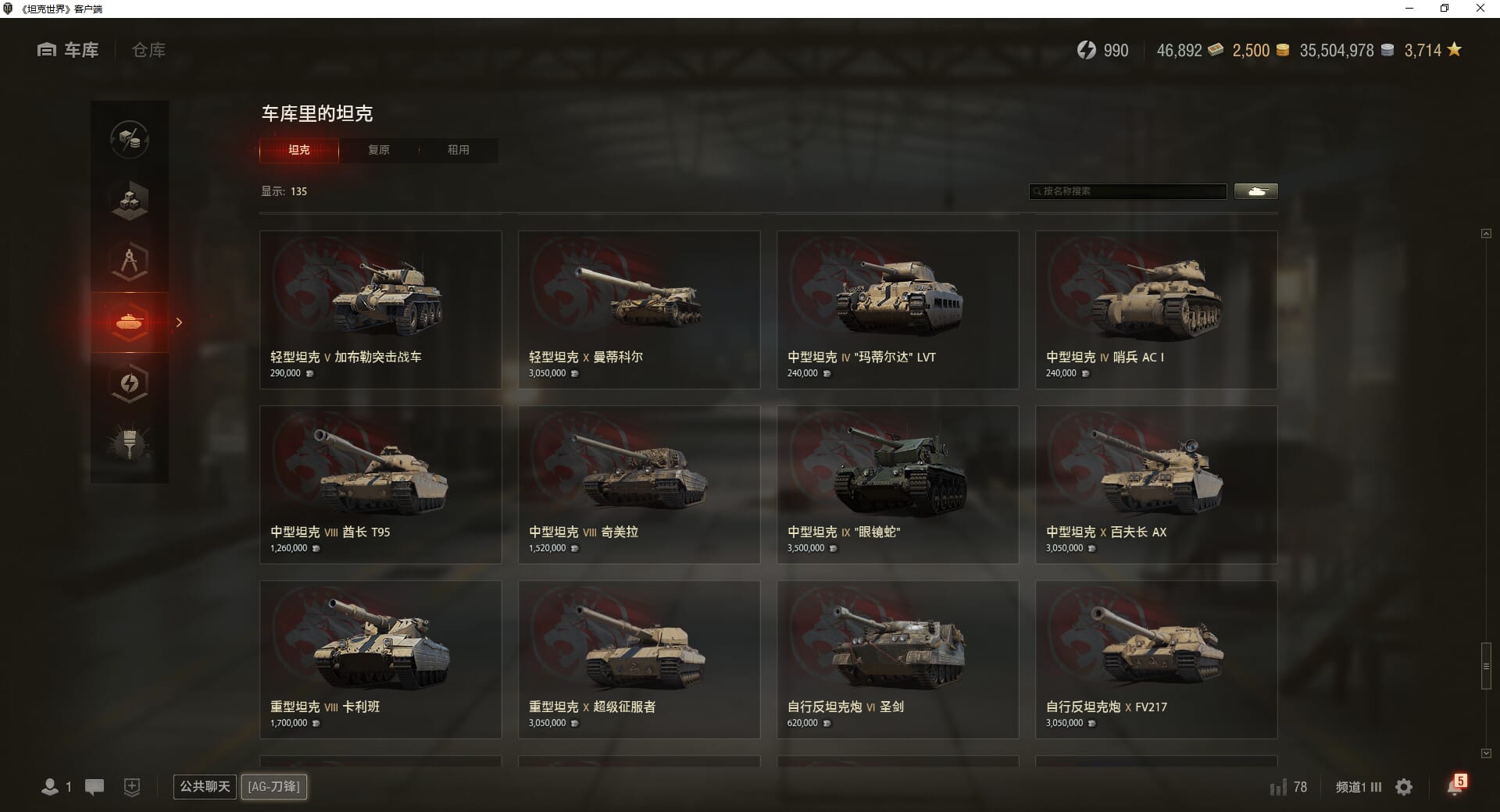Click the scrollbar down arrow
Image resolution: width=1500 pixels, height=812 pixels.
coord(1486,753)
